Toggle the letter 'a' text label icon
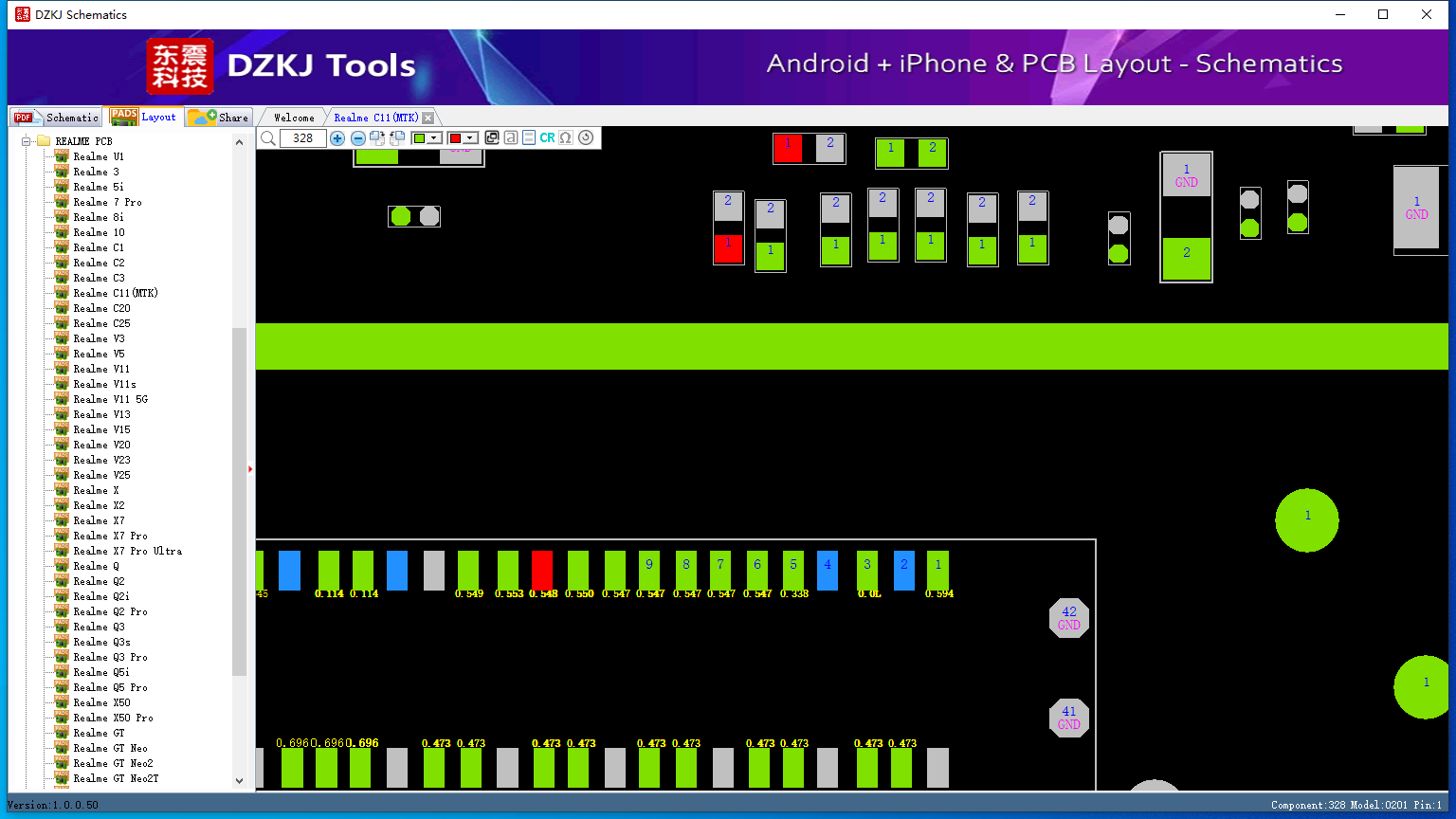 coord(511,137)
